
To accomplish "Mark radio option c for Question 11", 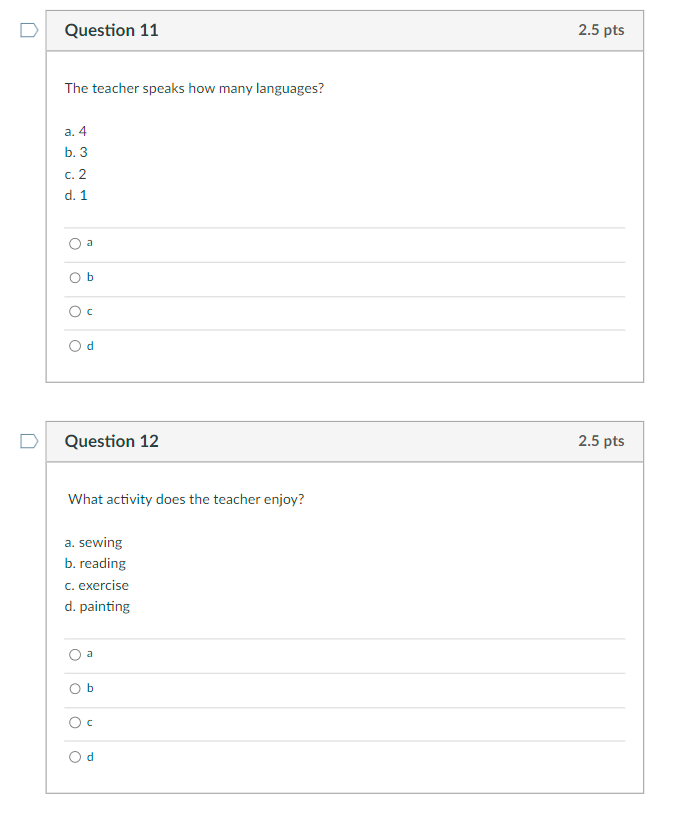I will pyautogui.click(x=75, y=312).
